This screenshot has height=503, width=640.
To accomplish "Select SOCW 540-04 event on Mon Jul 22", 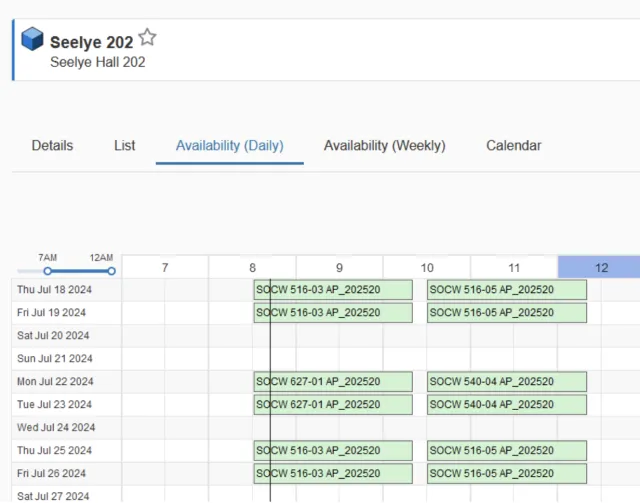I will pyautogui.click(x=506, y=382).
